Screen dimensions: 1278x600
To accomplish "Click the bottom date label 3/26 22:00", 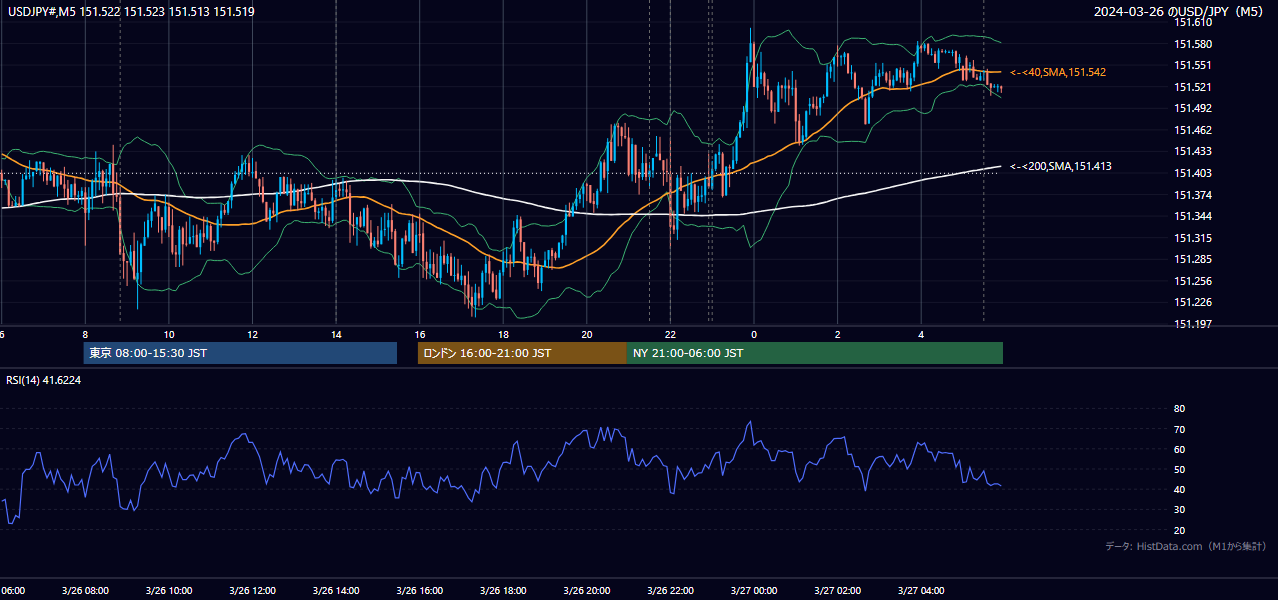I will coord(670,591).
